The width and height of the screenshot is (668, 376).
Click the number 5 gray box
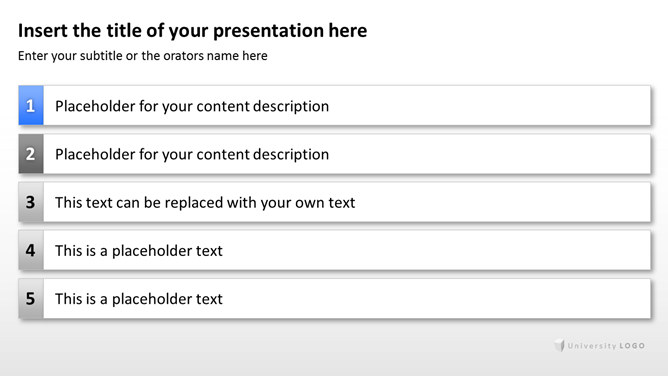click(x=31, y=299)
